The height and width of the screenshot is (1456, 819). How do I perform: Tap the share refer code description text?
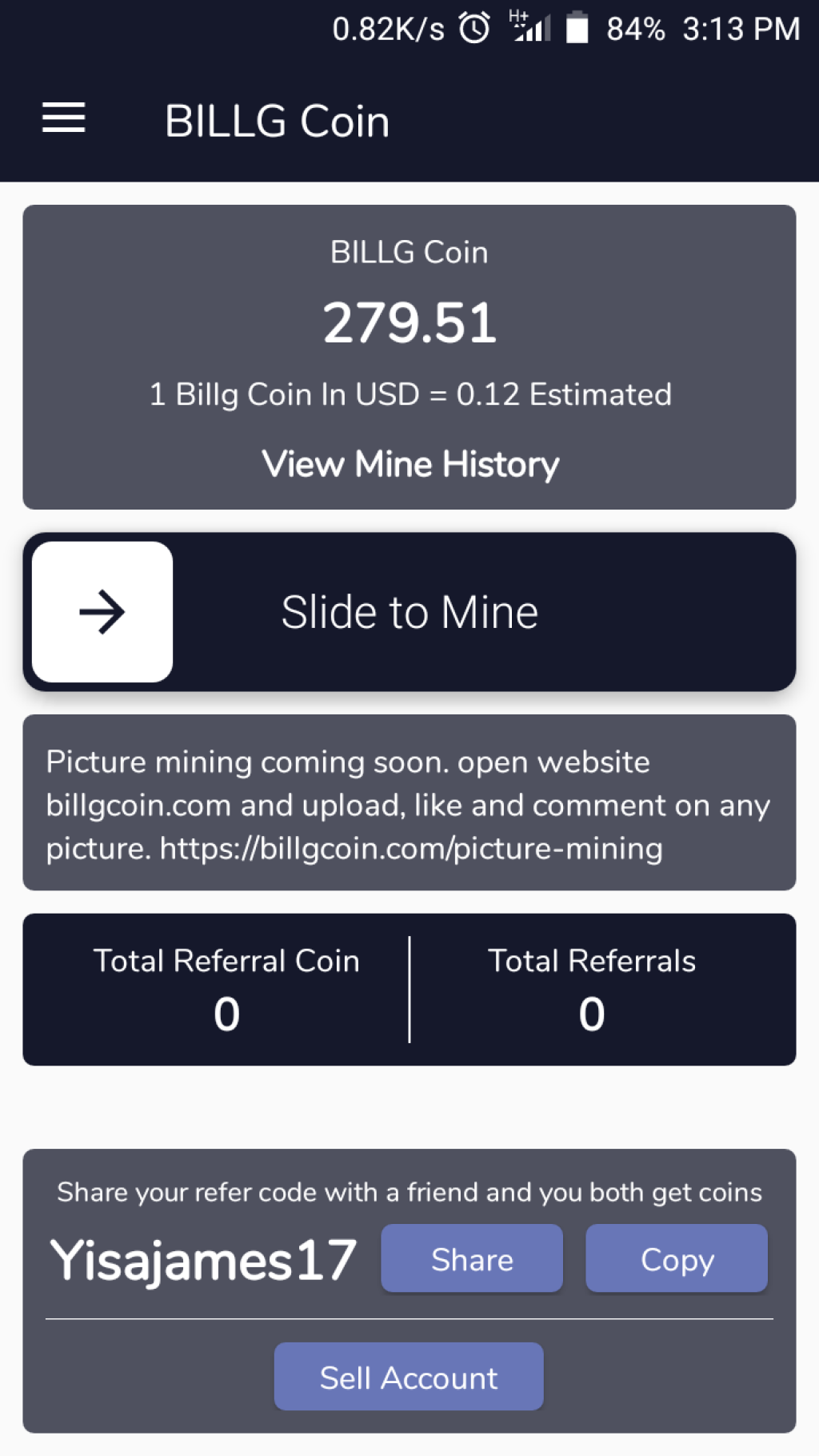pos(409,1193)
